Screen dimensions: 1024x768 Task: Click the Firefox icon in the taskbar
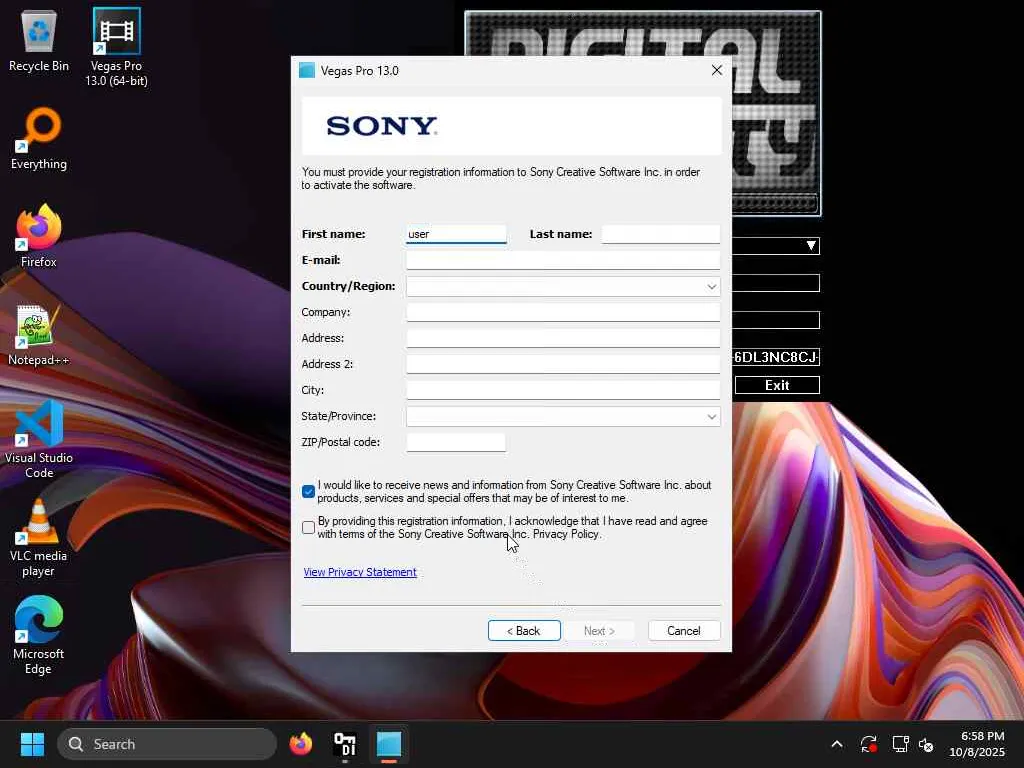pyautogui.click(x=301, y=744)
